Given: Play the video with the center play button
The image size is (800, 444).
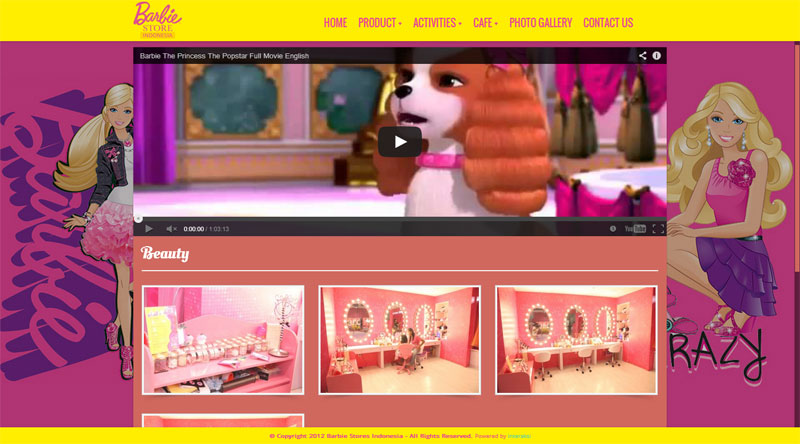Looking at the screenshot, I should (399, 142).
